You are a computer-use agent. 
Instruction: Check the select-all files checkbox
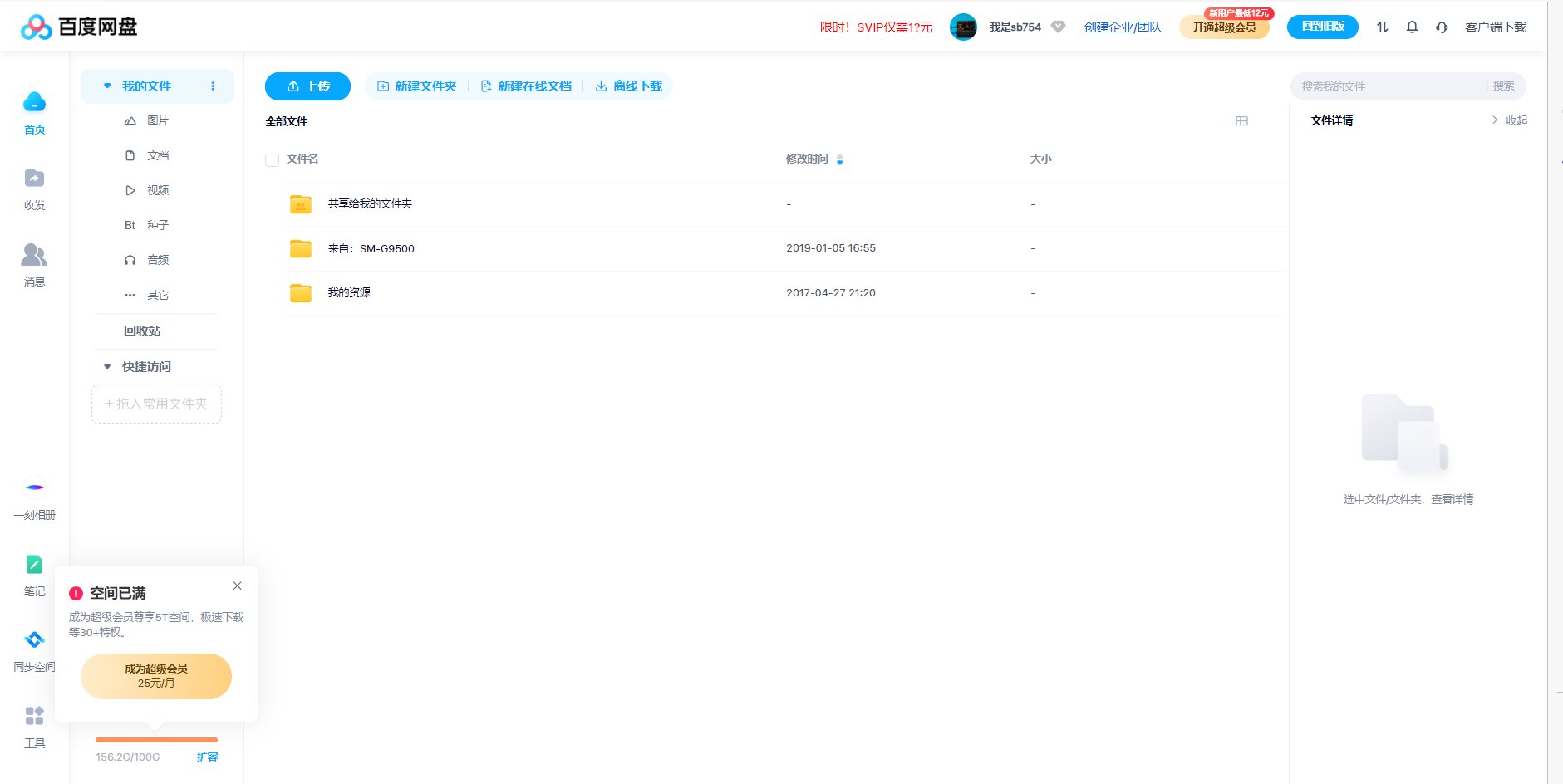pos(272,159)
